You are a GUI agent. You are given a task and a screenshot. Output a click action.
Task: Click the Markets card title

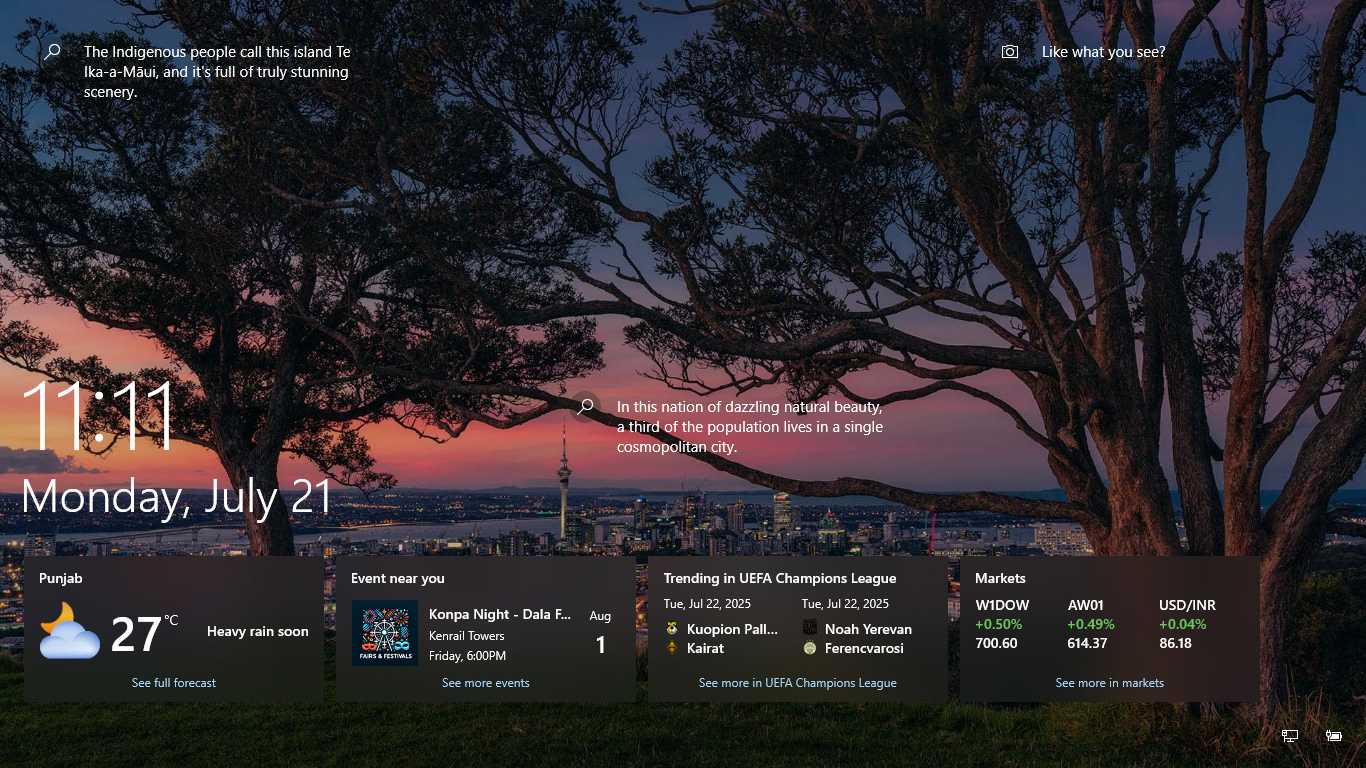pyautogui.click(x=1001, y=578)
